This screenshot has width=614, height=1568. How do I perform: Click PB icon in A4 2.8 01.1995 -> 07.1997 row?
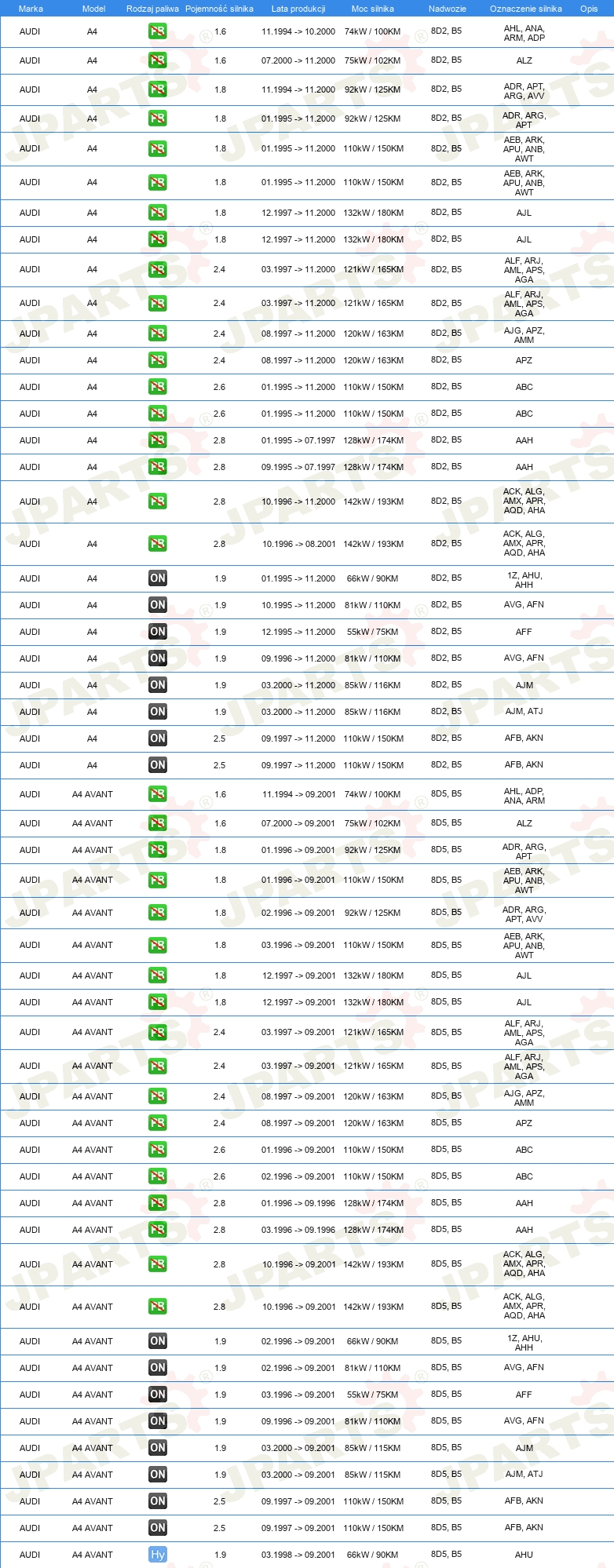tap(157, 440)
